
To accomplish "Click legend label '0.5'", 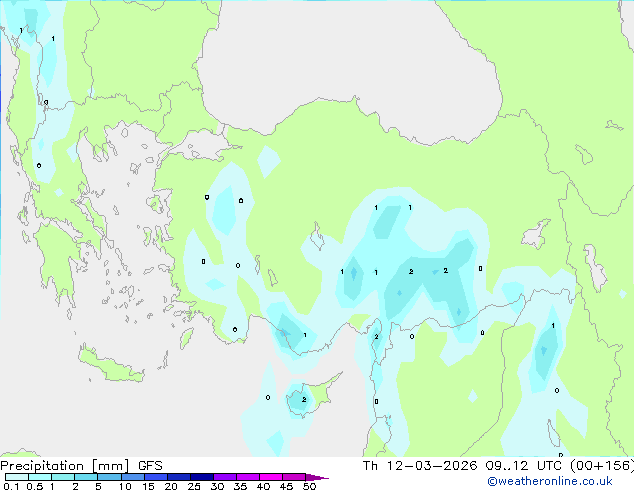I will [x=34, y=486].
